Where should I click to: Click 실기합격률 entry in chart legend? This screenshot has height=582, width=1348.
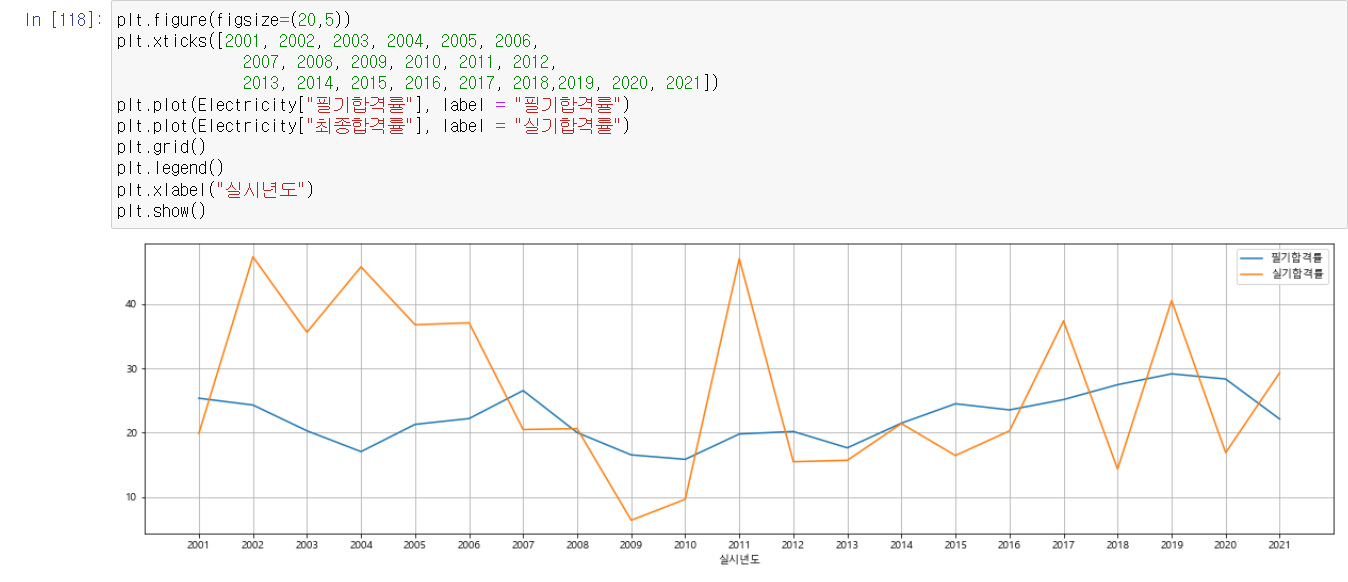1283,273
